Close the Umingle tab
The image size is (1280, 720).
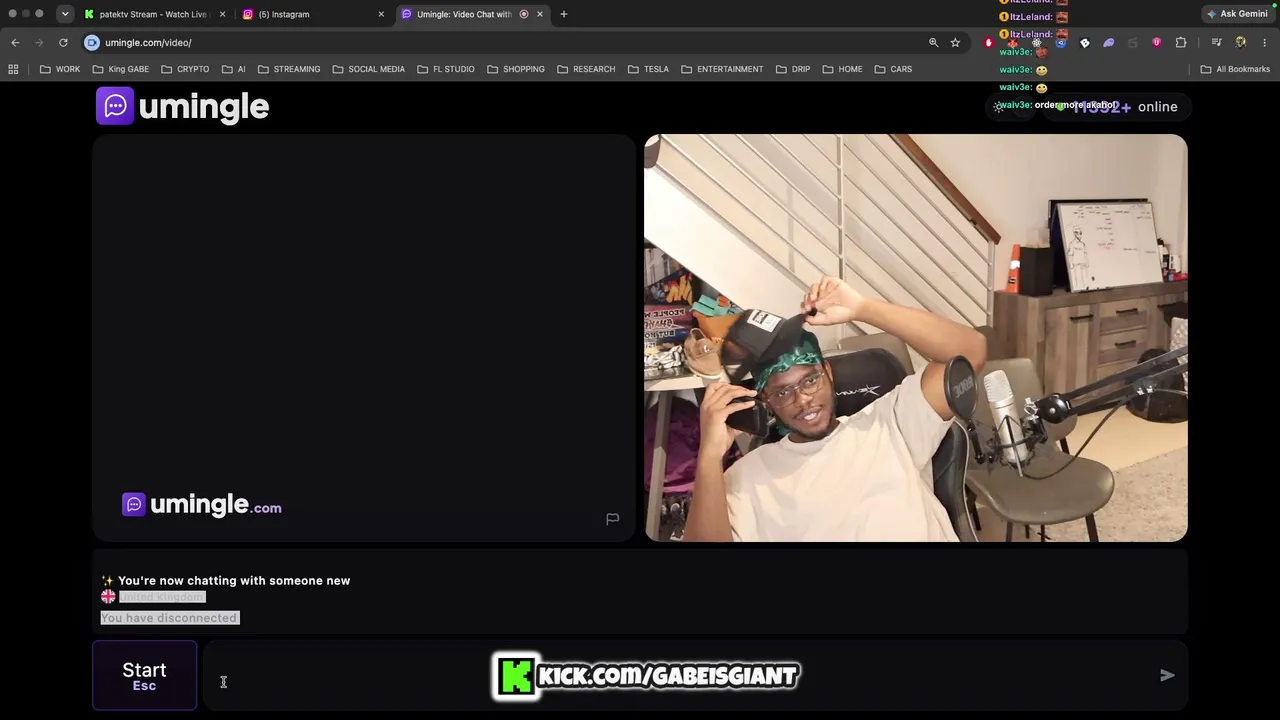pos(540,14)
